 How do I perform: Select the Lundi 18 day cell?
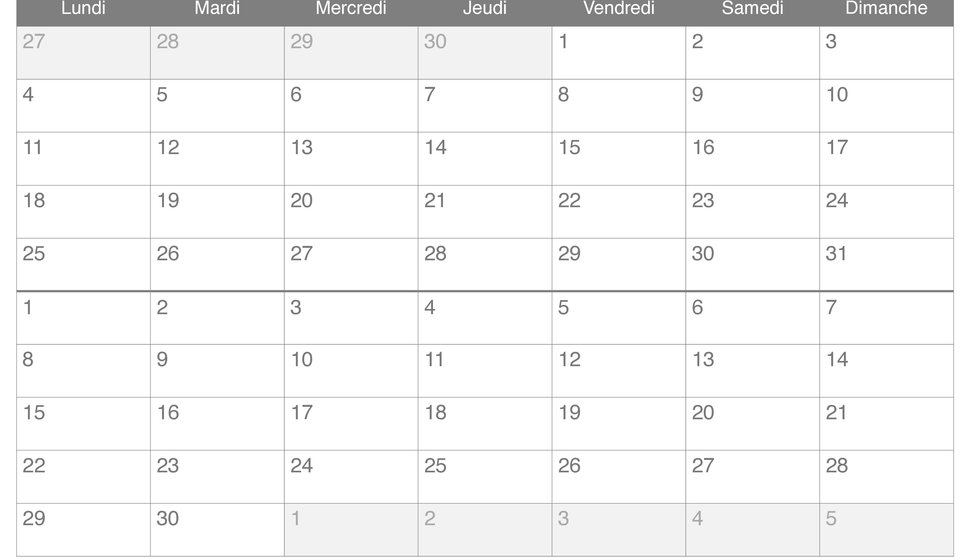pyautogui.click(x=84, y=212)
